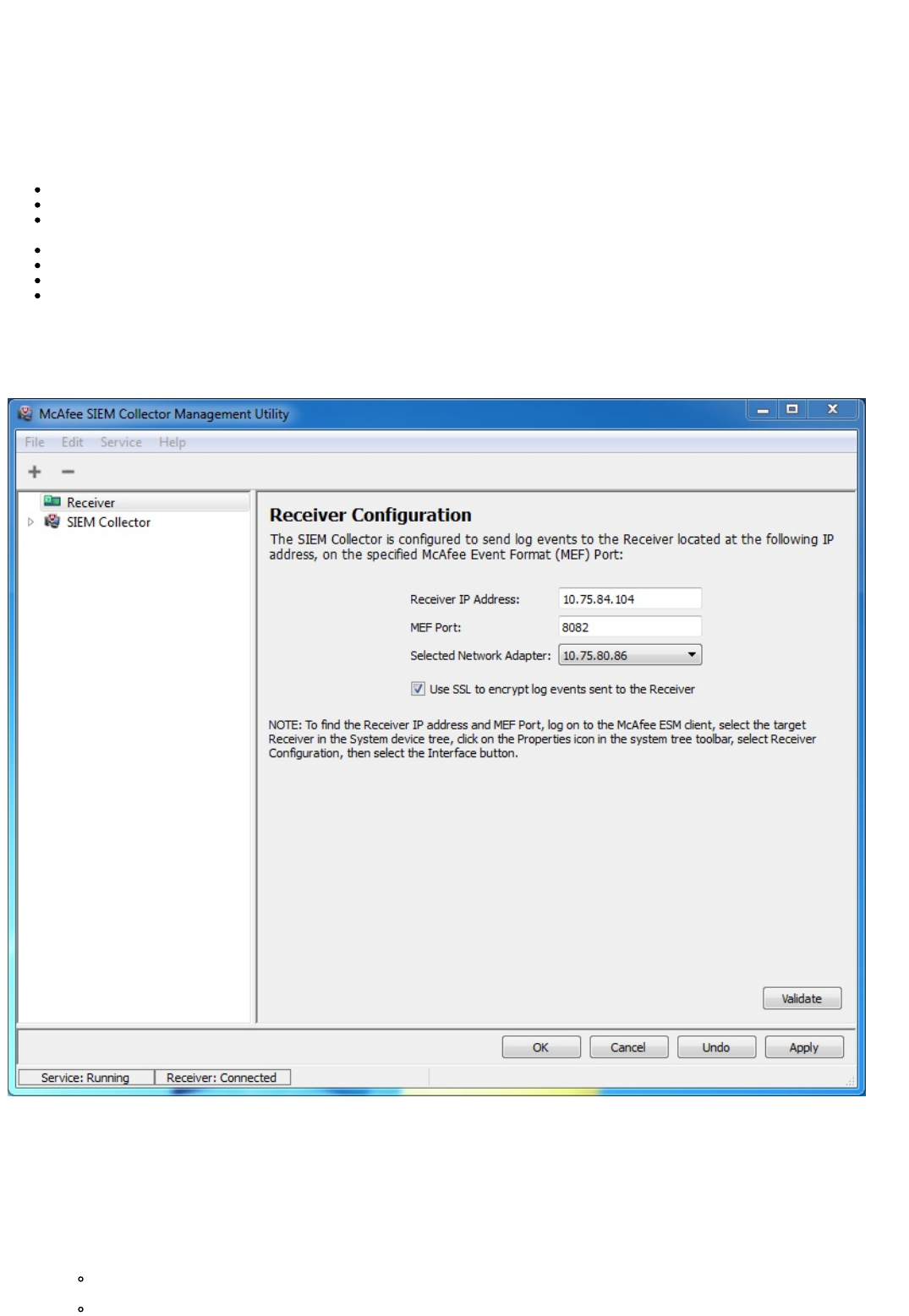Viewport: 909px width, 1316px height.
Task: Click the McAfee shield icon in title bar
Action: coord(25,413)
